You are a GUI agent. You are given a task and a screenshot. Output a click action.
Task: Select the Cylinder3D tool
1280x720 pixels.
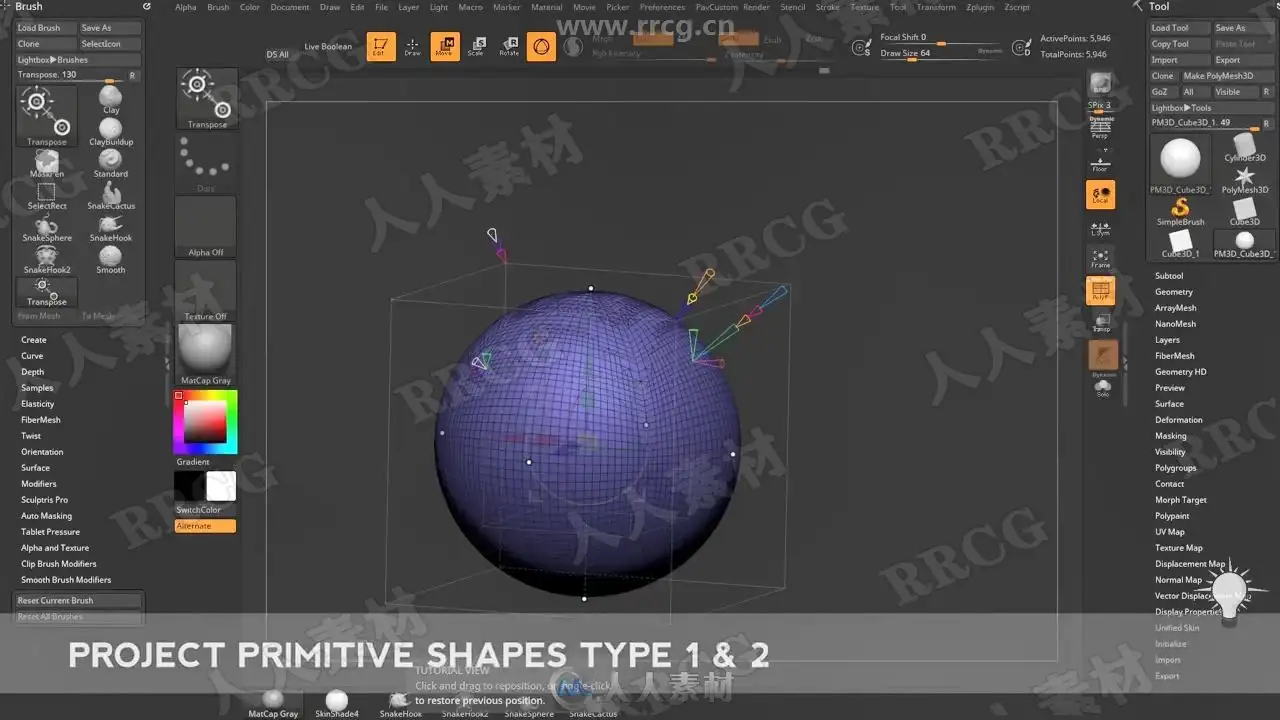coord(1245,148)
